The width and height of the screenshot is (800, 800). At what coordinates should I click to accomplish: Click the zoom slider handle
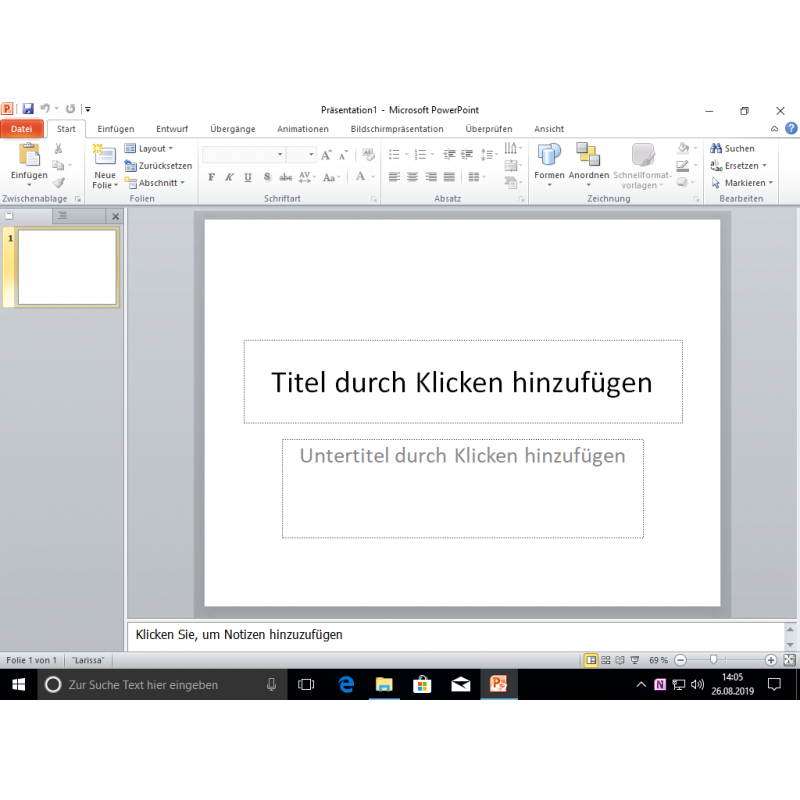coord(713,660)
